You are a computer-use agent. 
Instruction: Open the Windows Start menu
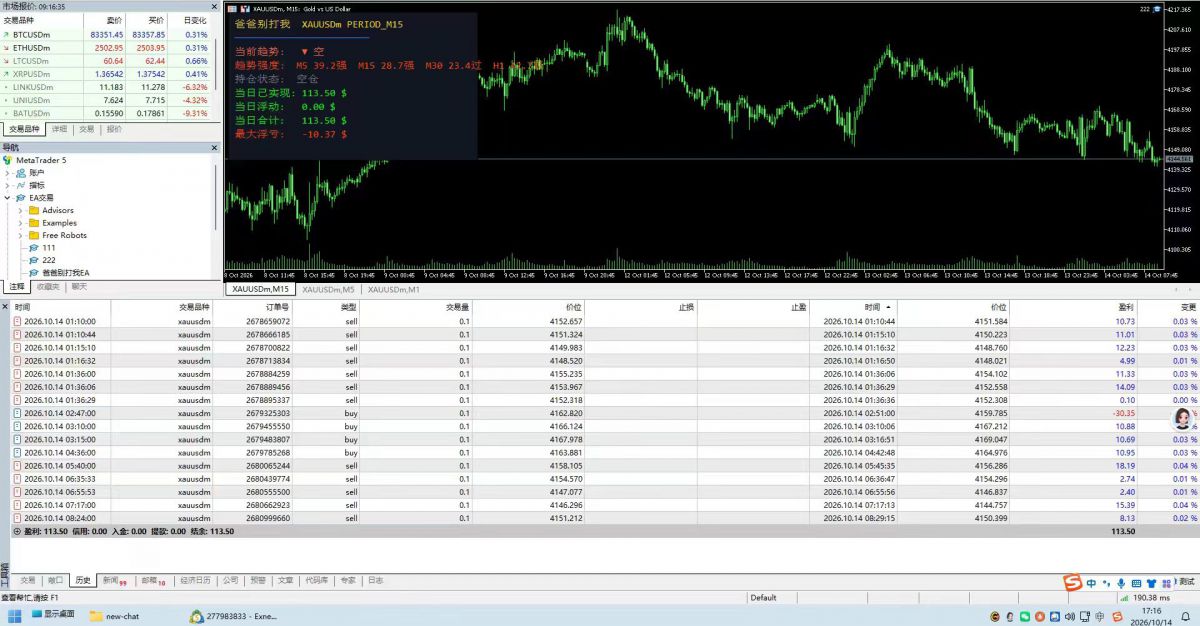pos(14,615)
